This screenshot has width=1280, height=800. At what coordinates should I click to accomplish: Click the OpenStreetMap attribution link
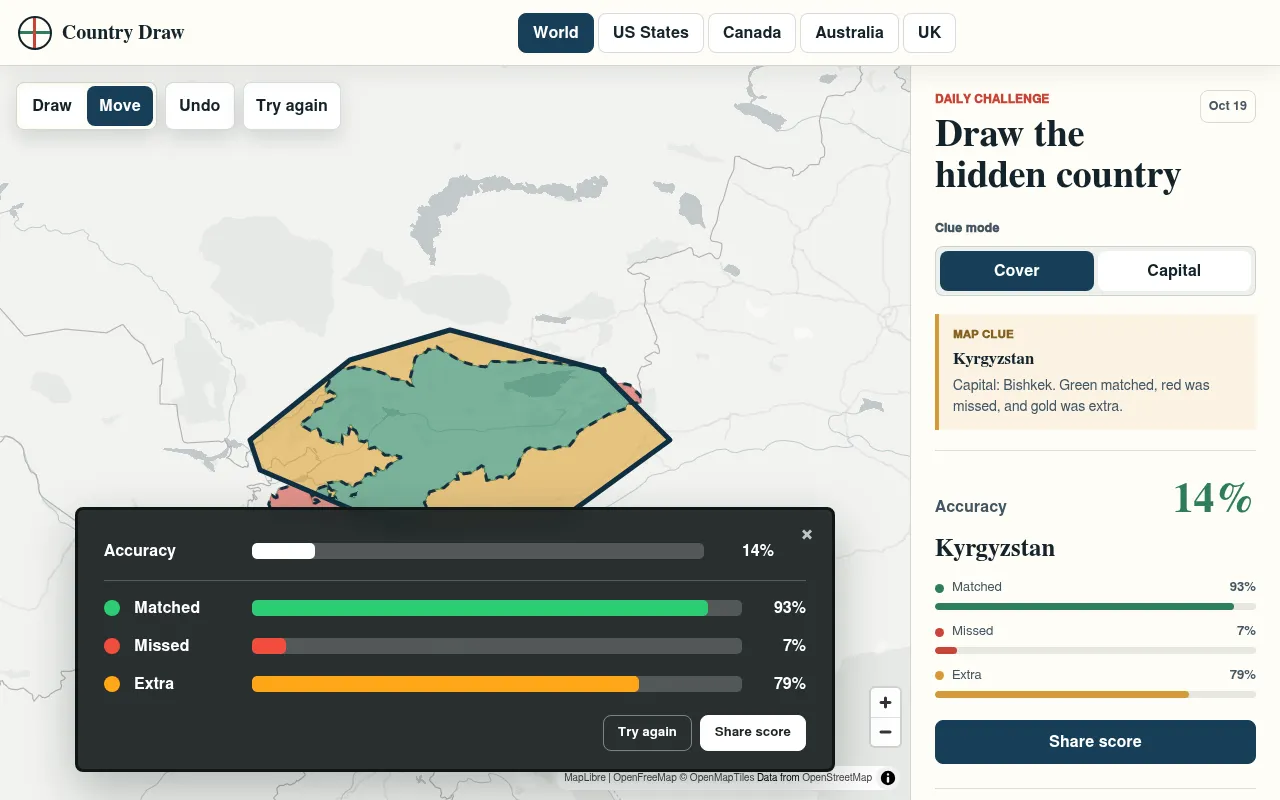pyautogui.click(x=837, y=778)
